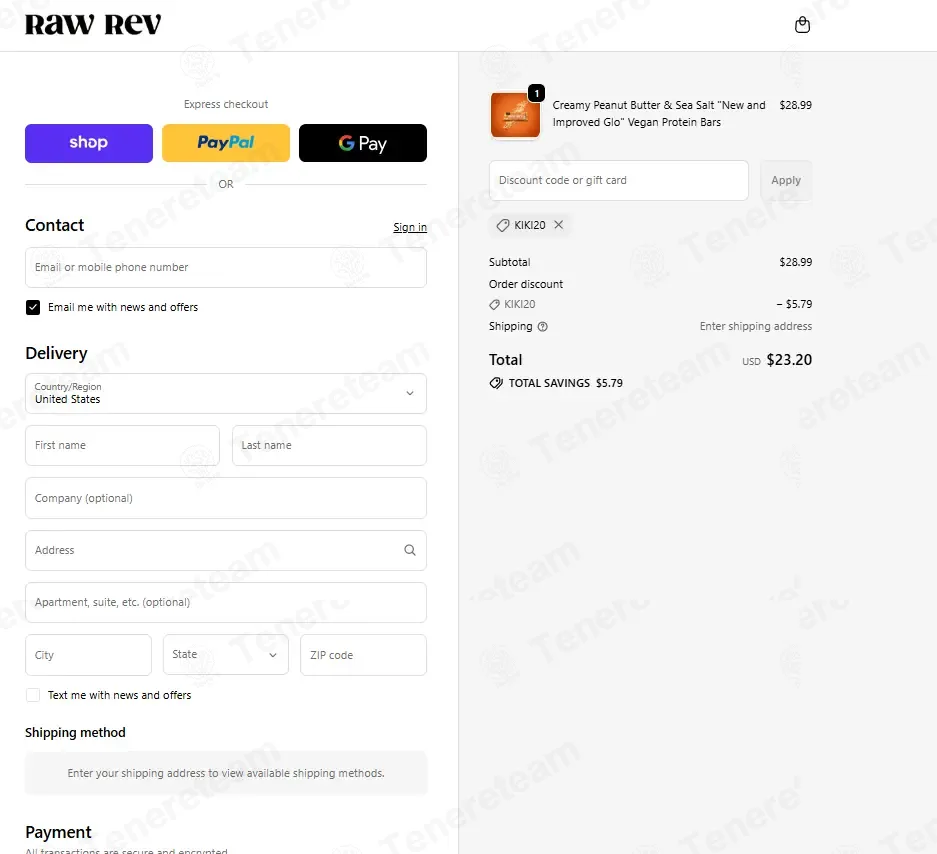Focus the ZIP code field
937x854 pixels.
click(x=363, y=655)
